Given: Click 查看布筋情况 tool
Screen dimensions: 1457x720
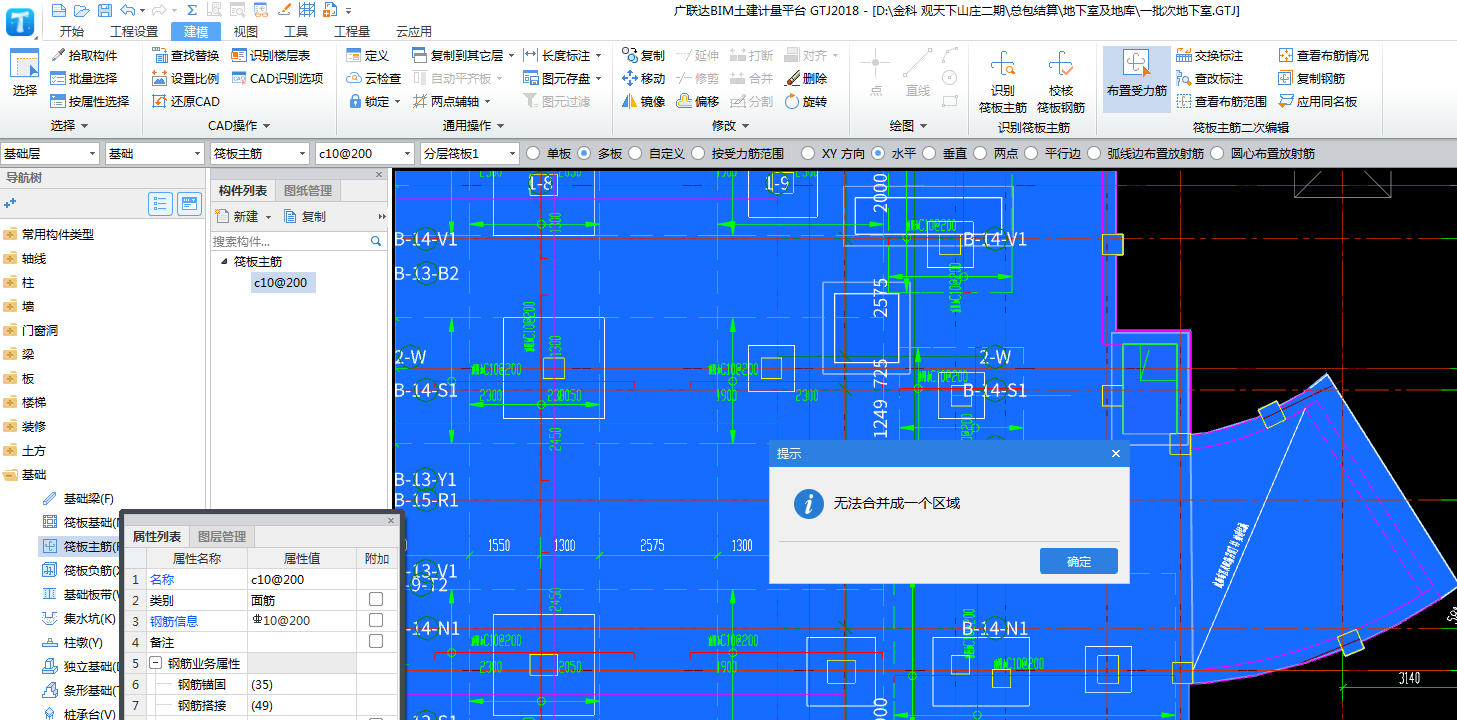Looking at the screenshot, I should (1323, 55).
